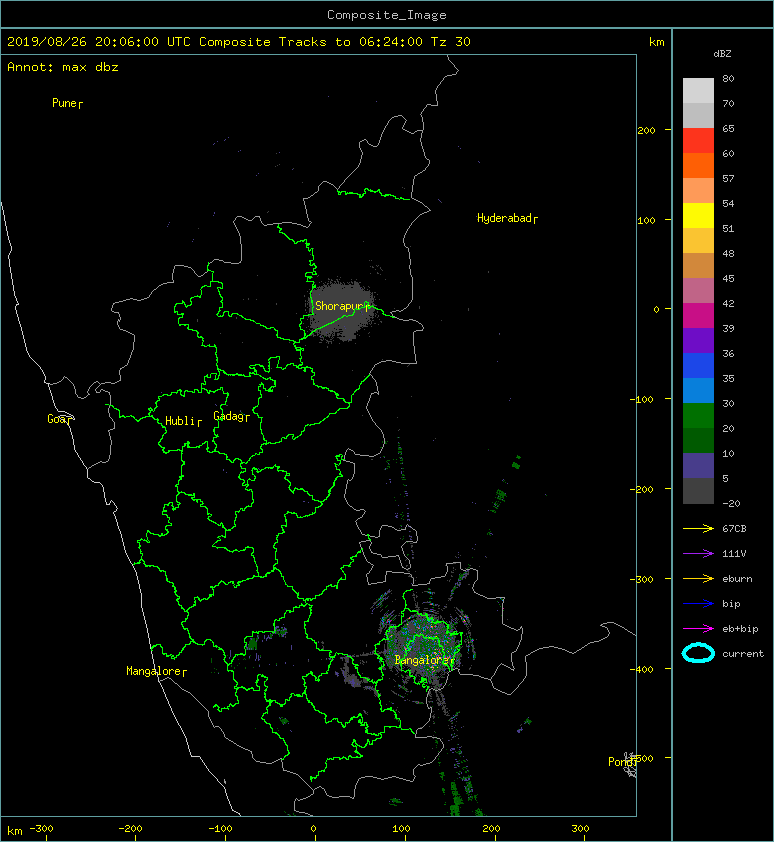Screen dimensions: 774x842
Task: Click the 'Annot: max dbz' annotation text
Action: point(63,67)
